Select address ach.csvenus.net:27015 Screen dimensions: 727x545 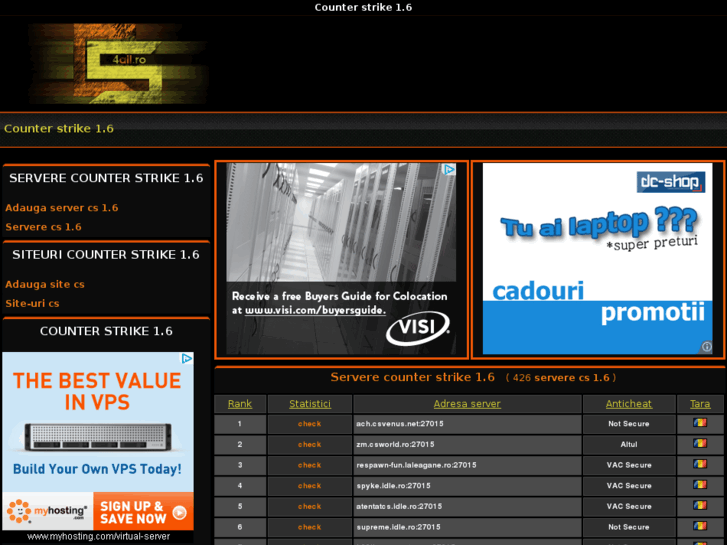pos(400,424)
